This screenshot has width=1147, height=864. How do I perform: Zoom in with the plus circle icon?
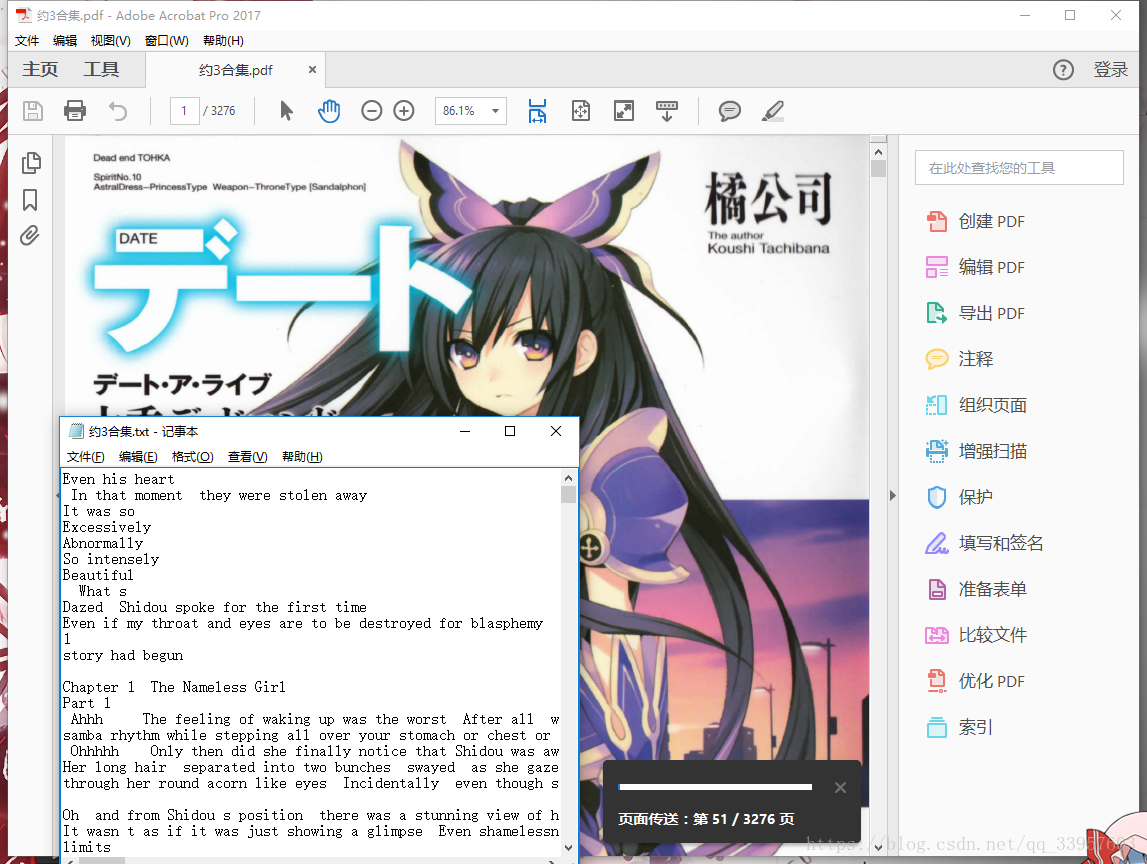click(x=404, y=111)
